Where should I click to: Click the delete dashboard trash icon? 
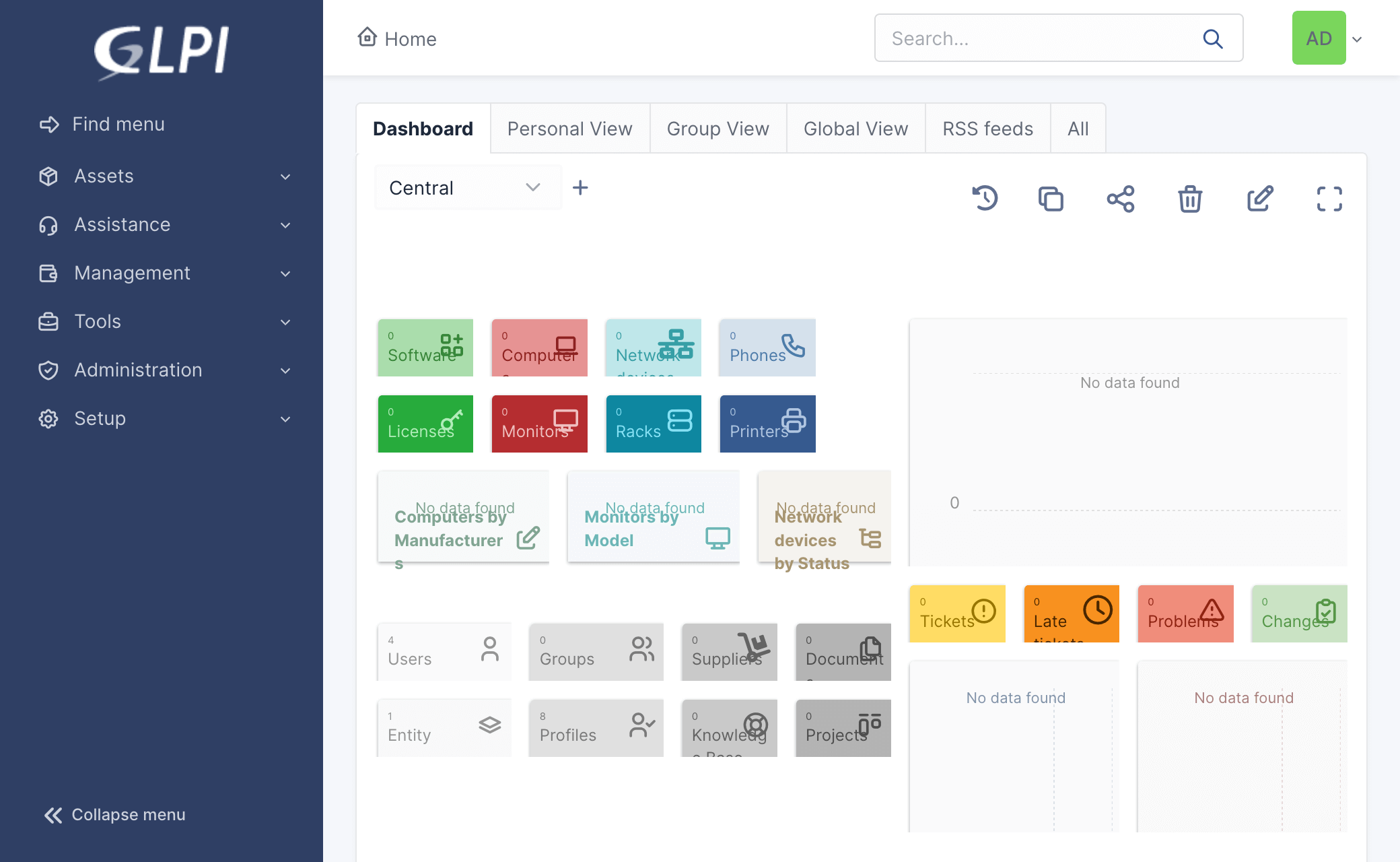pyautogui.click(x=1190, y=199)
